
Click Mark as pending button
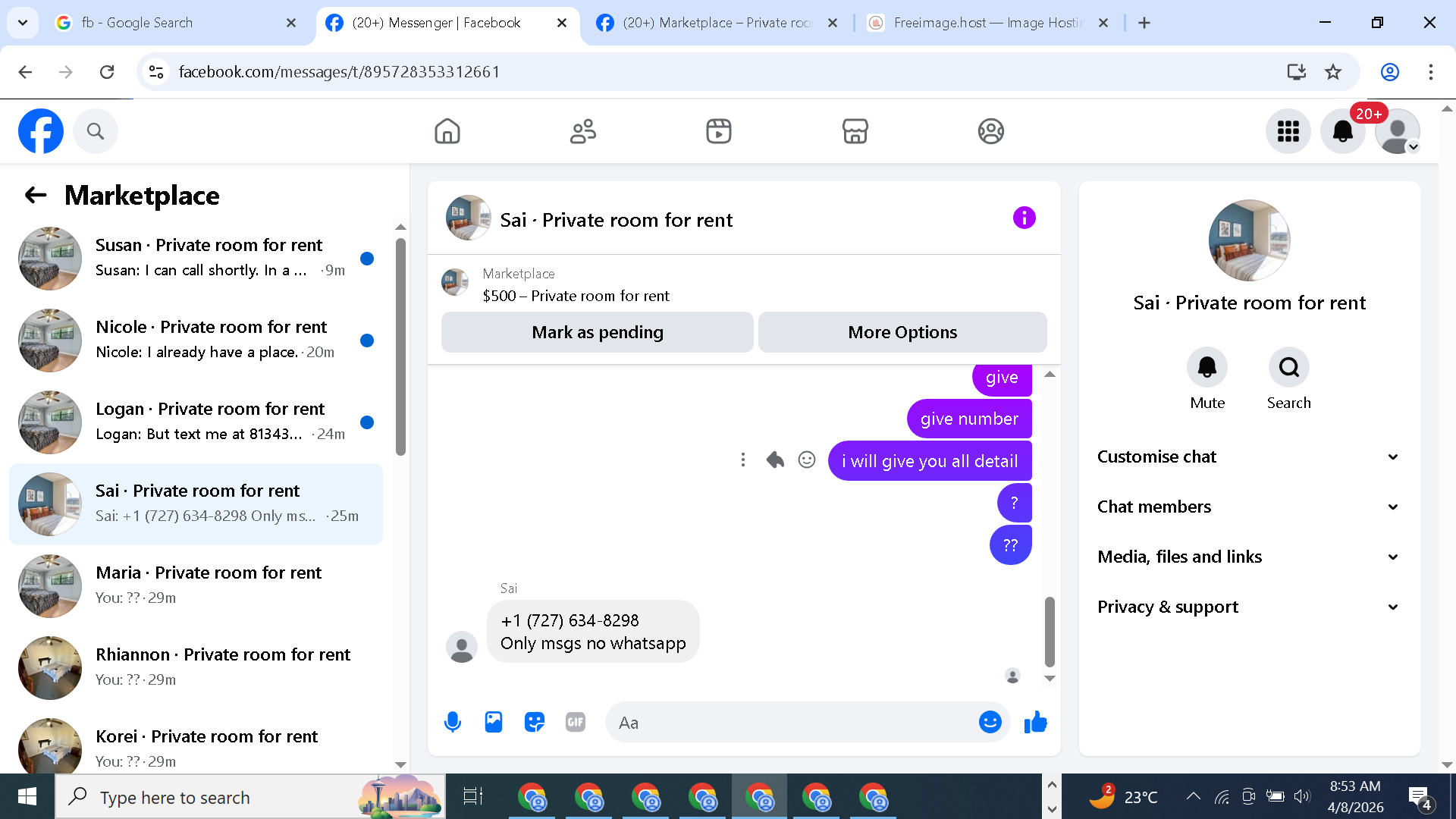[x=597, y=332]
